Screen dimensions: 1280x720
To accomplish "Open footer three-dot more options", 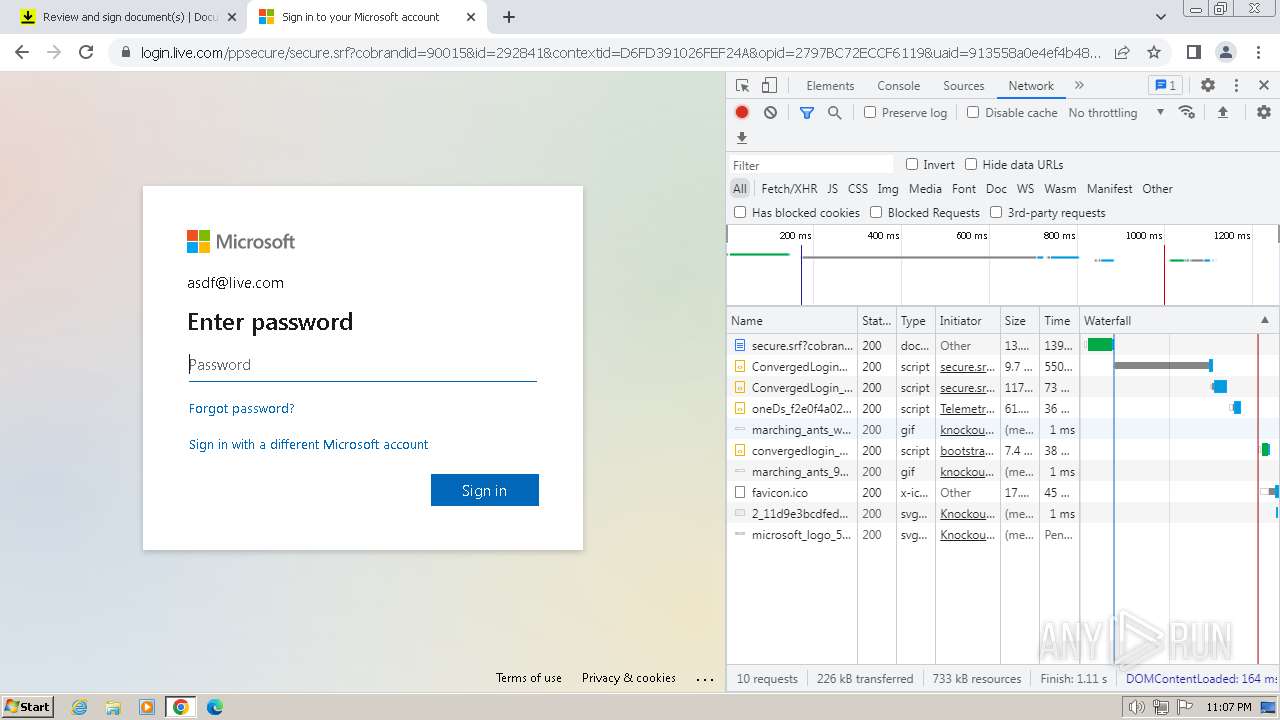I will (x=705, y=678).
